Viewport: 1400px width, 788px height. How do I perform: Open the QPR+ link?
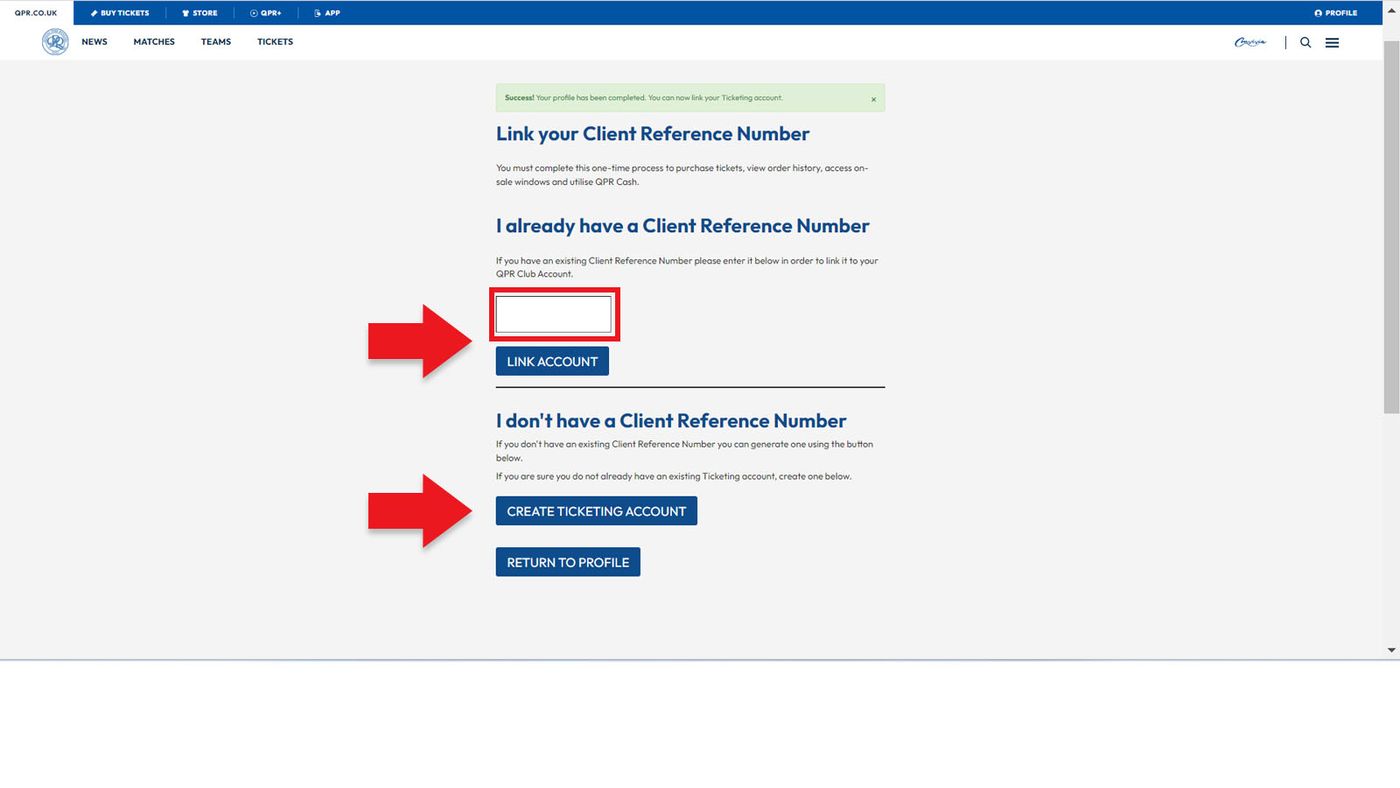(266, 13)
